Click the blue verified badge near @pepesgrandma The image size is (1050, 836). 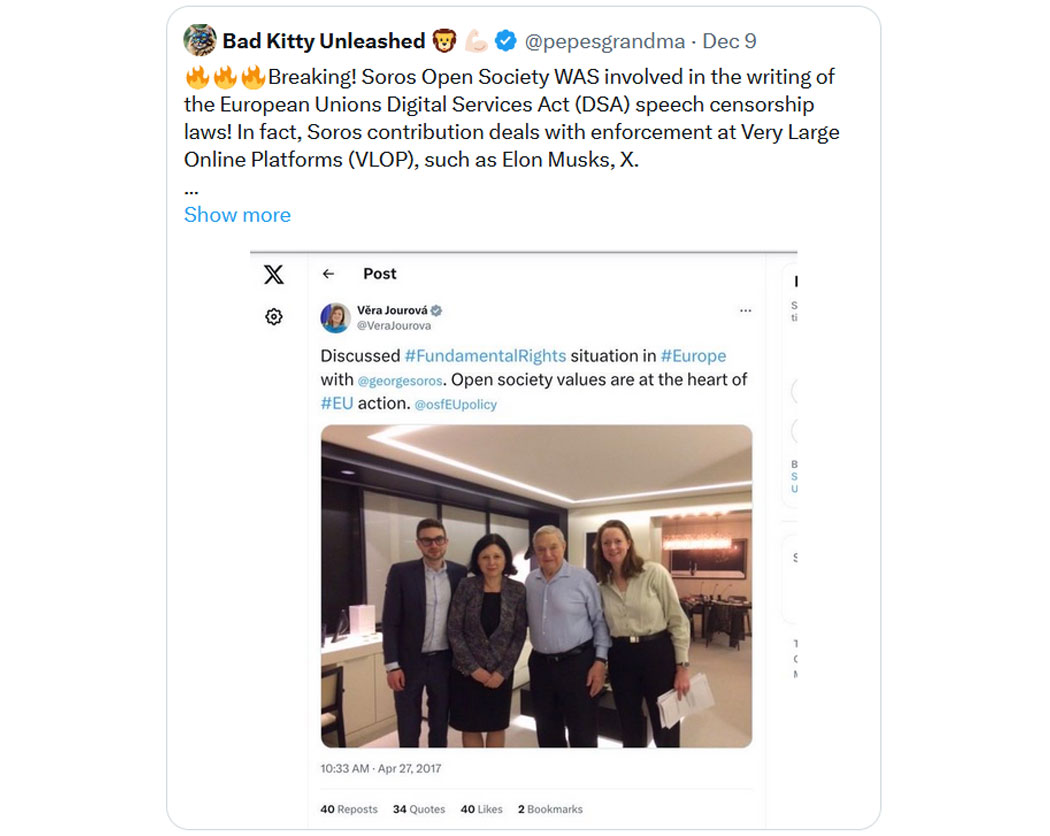point(506,41)
